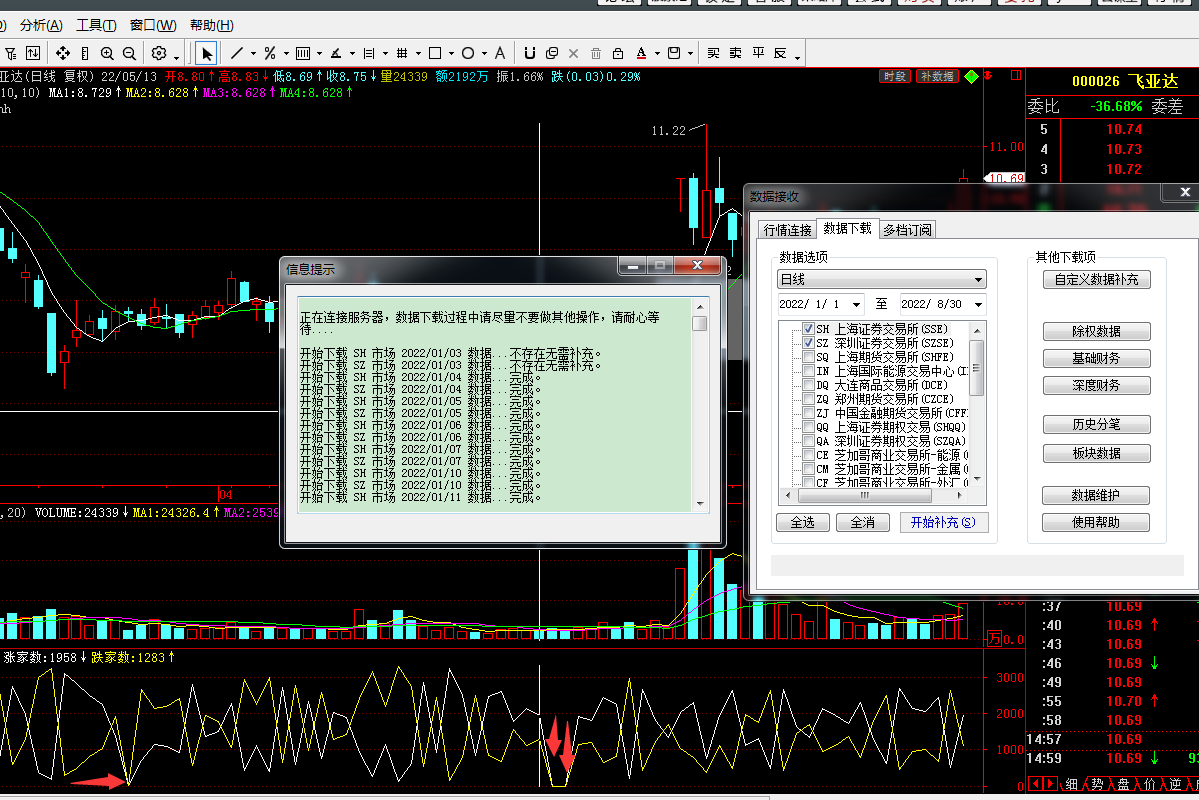The image size is (1199, 800).
Task: Open the settings gear in toolbar
Action: [x=158, y=54]
